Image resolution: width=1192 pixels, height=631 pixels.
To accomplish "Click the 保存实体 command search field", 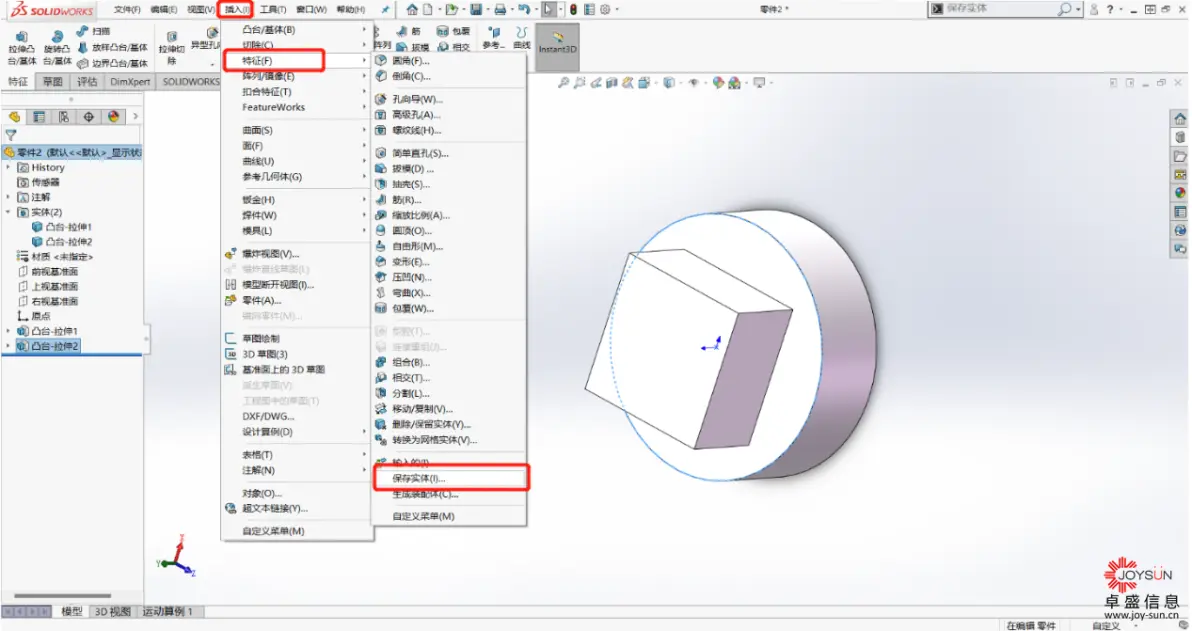I will (x=1000, y=9).
